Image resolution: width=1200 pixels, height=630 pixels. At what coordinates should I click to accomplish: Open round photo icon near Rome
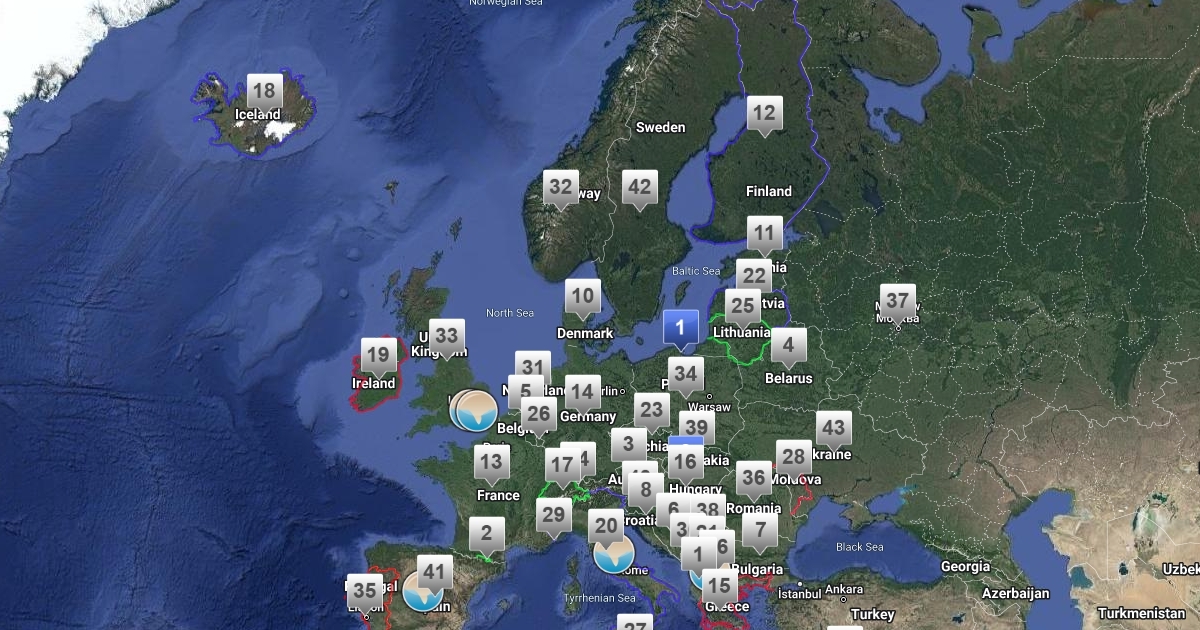[x=614, y=552]
